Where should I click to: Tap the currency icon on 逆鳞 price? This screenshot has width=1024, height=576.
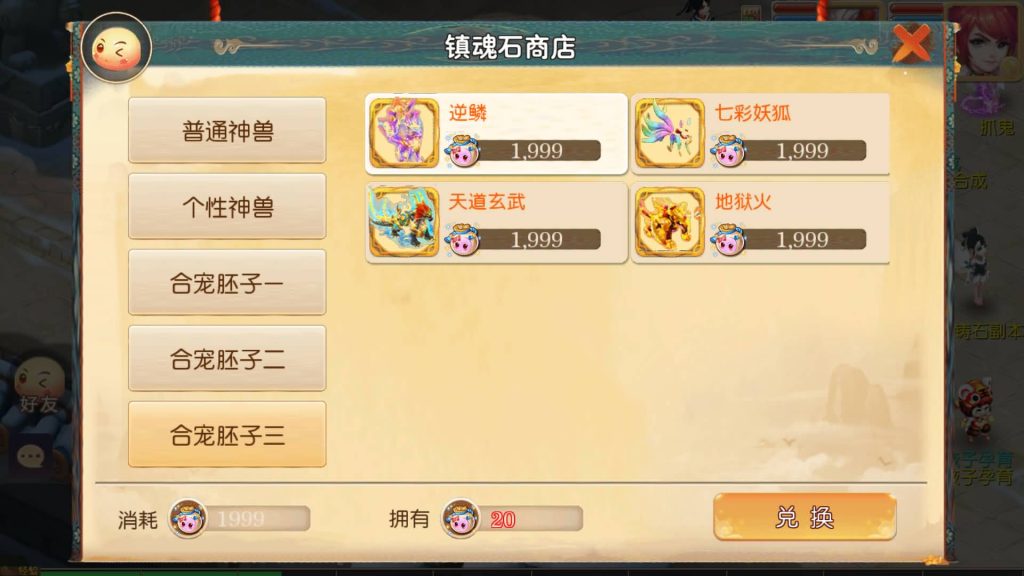462,150
